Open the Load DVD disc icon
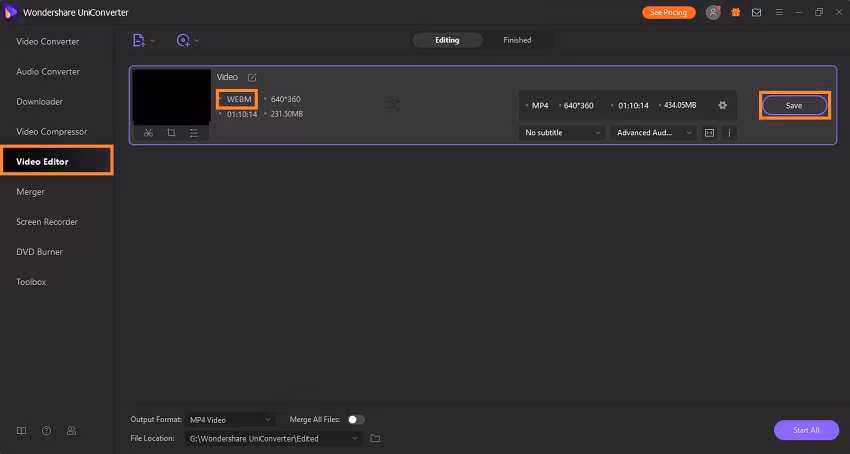850x454 pixels. click(x=183, y=40)
